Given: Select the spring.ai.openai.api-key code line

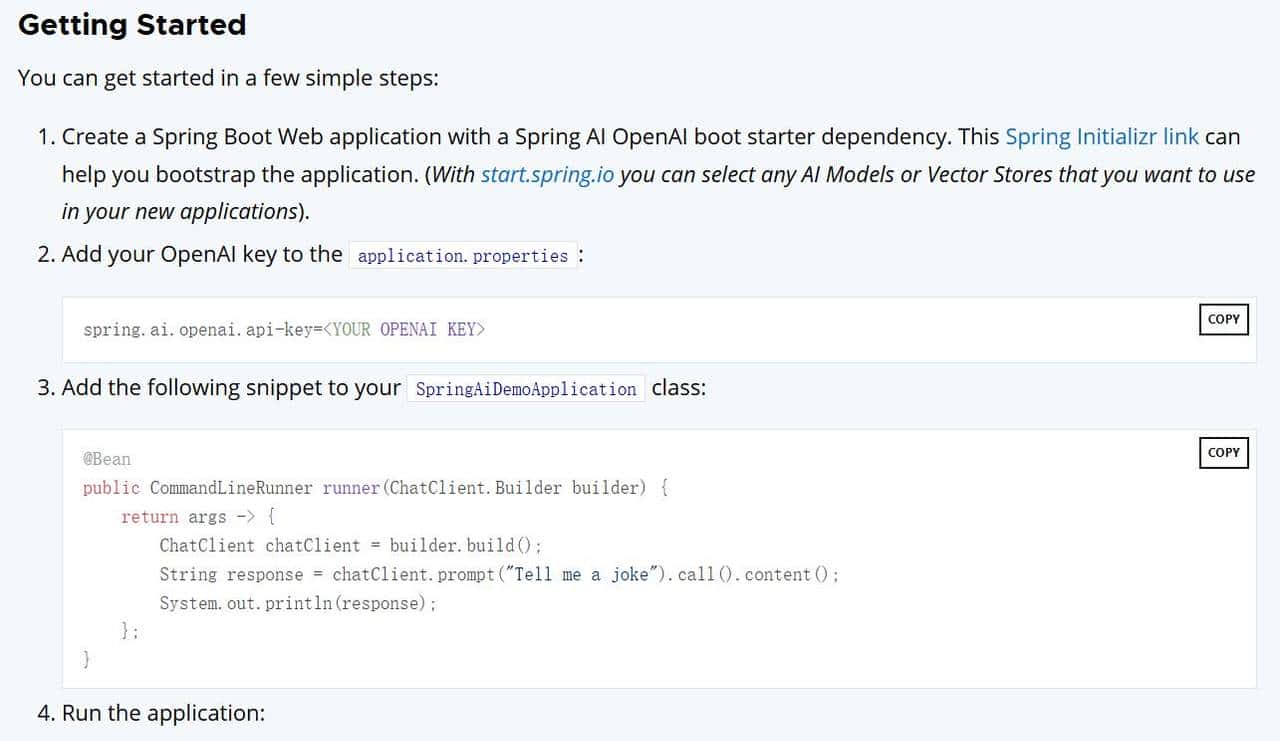Looking at the screenshot, I should point(284,329).
